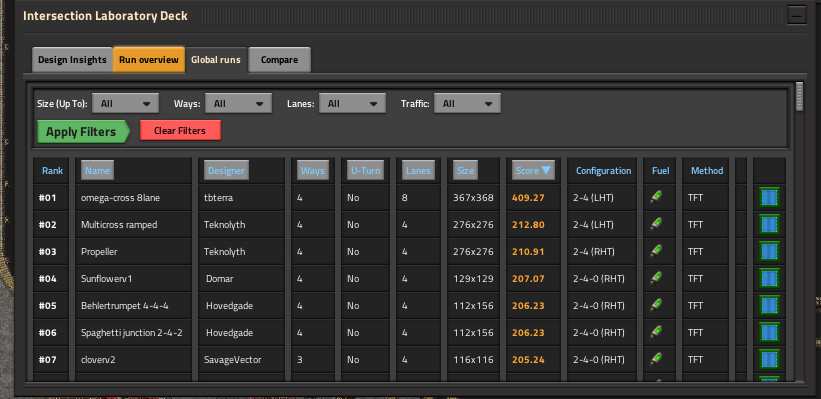Screen dimensions: 821x399
Task: Select the cloverv2 name cell
Action: click(x=134, y=359)
